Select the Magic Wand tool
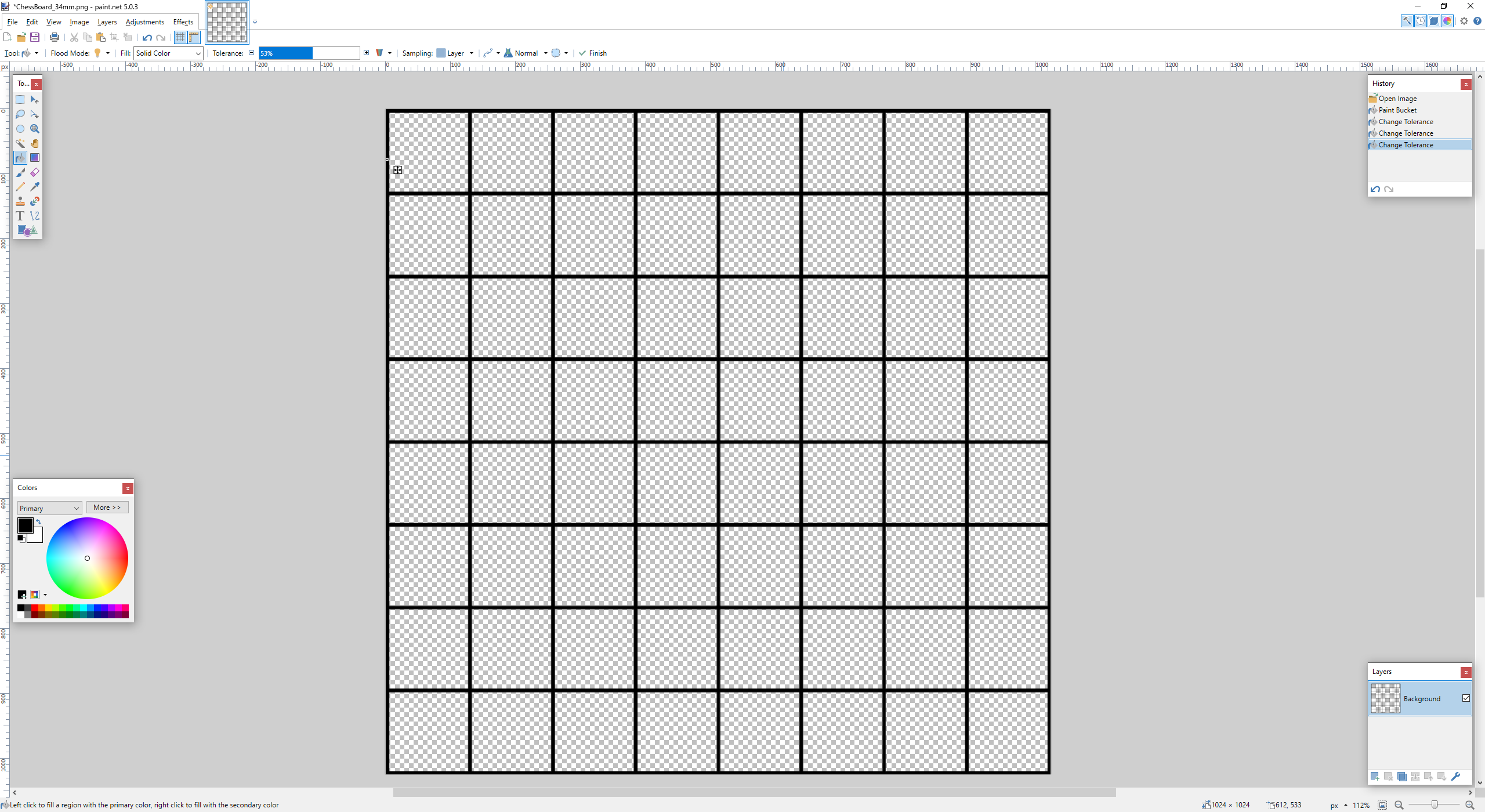1485x812 pixels. [20, 143]
